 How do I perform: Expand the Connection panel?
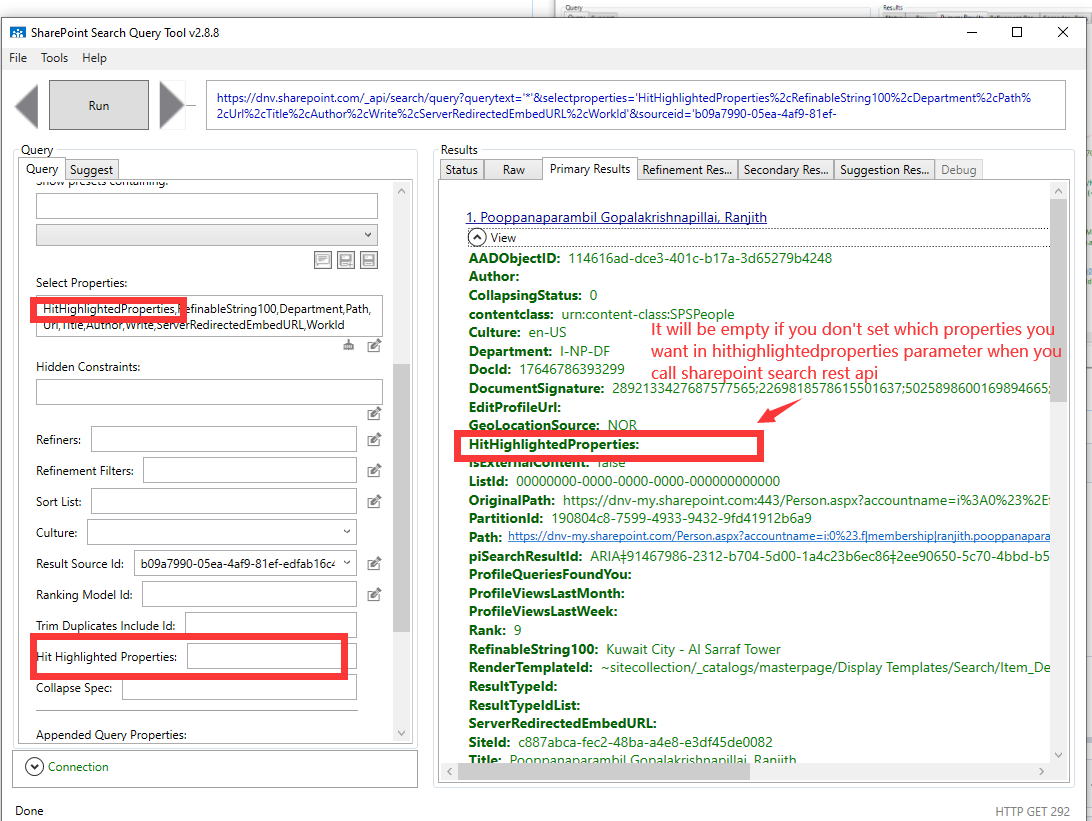[34, 767]
